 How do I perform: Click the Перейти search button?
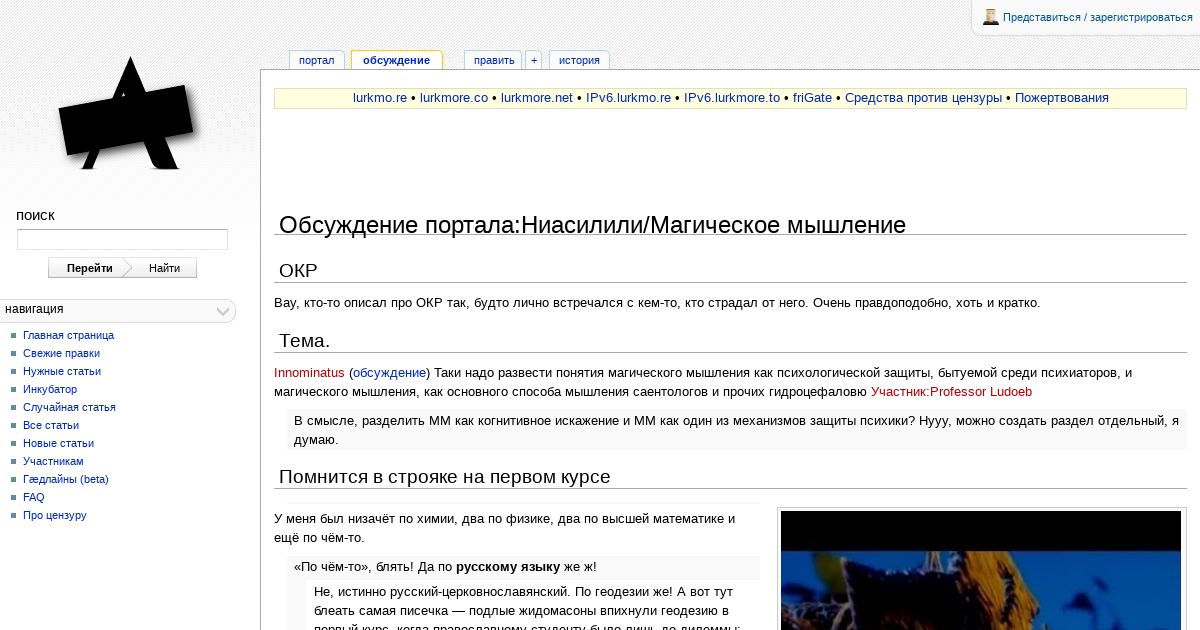click(90, 268)
